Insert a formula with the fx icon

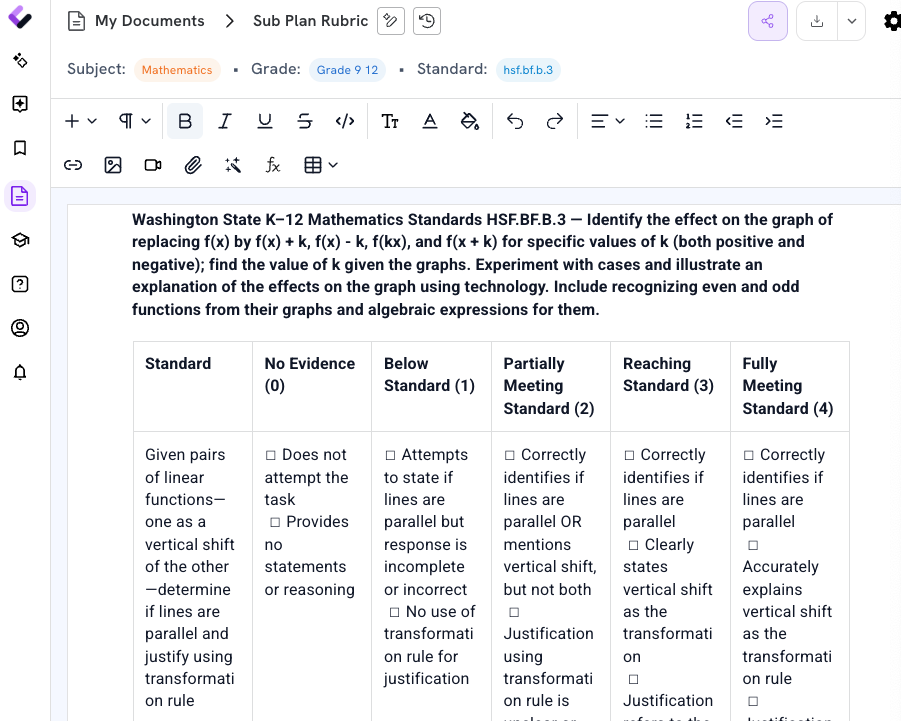coord(272,165)
